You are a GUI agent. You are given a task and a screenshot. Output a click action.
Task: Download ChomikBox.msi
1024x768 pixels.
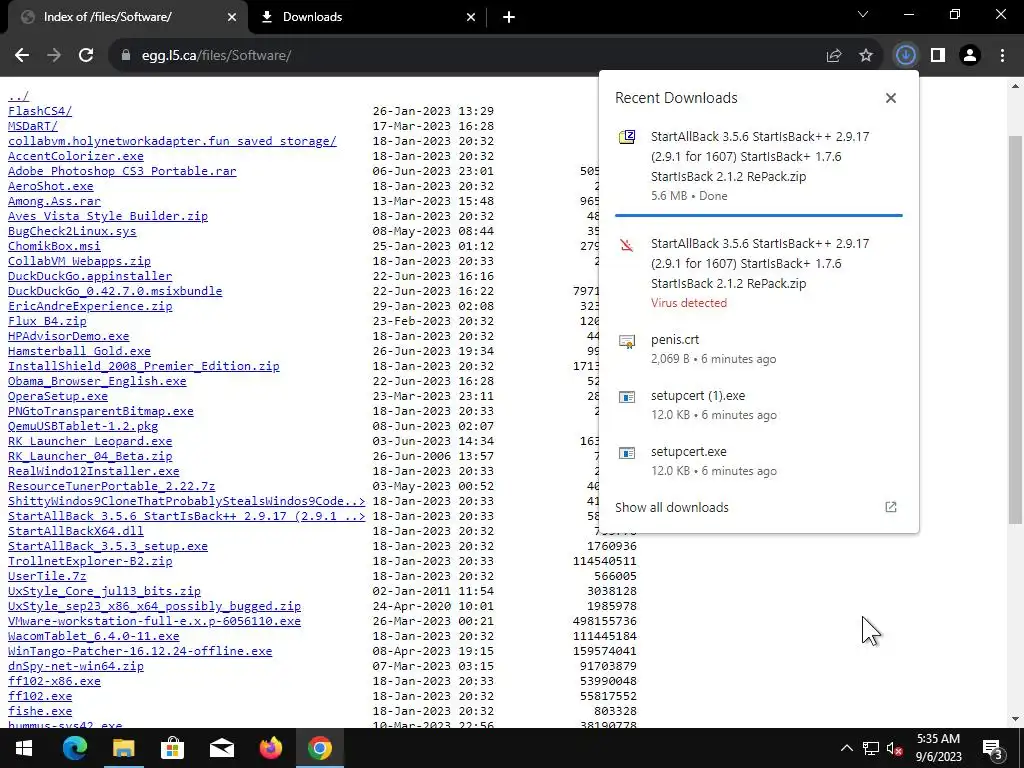(54, 246)
